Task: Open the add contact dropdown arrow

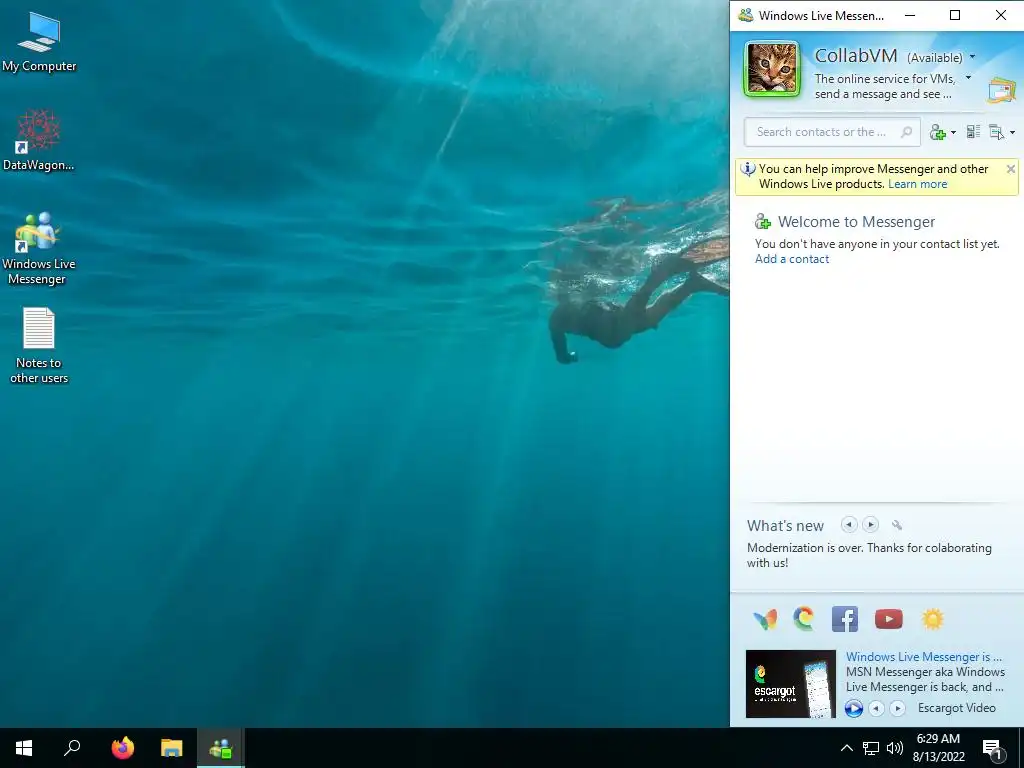Action: pyautogui.click(x=953, y=133)
